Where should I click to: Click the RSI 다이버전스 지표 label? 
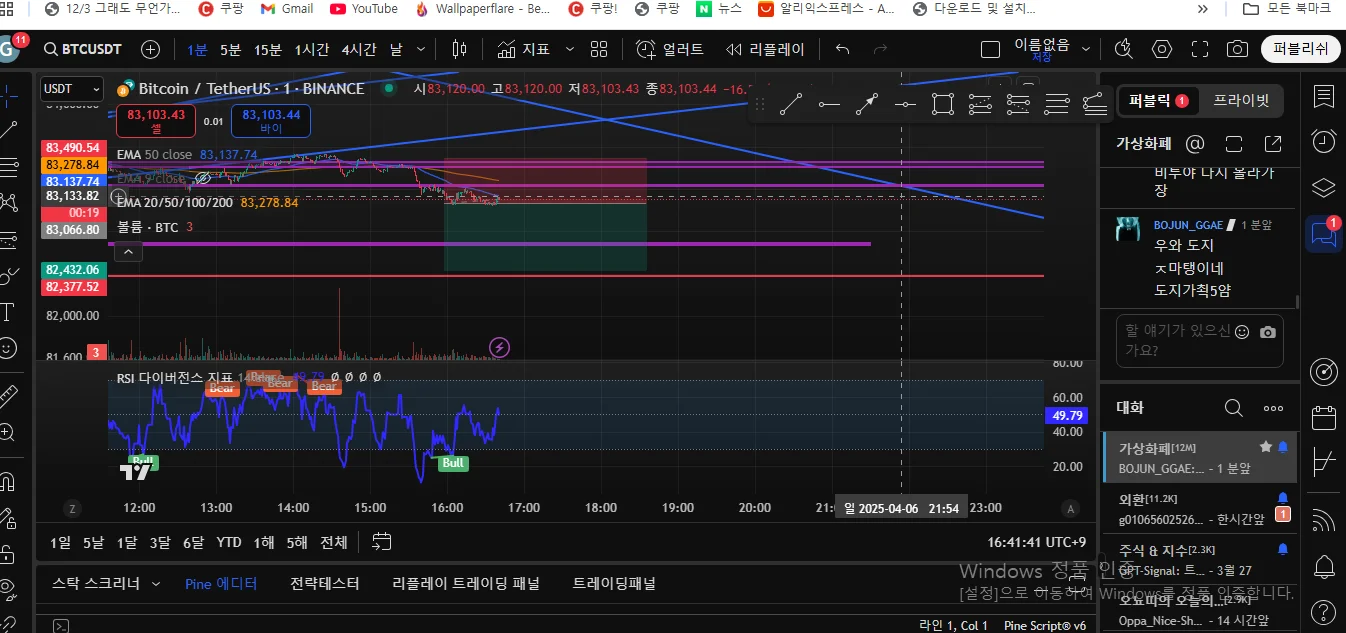point(175,378)
